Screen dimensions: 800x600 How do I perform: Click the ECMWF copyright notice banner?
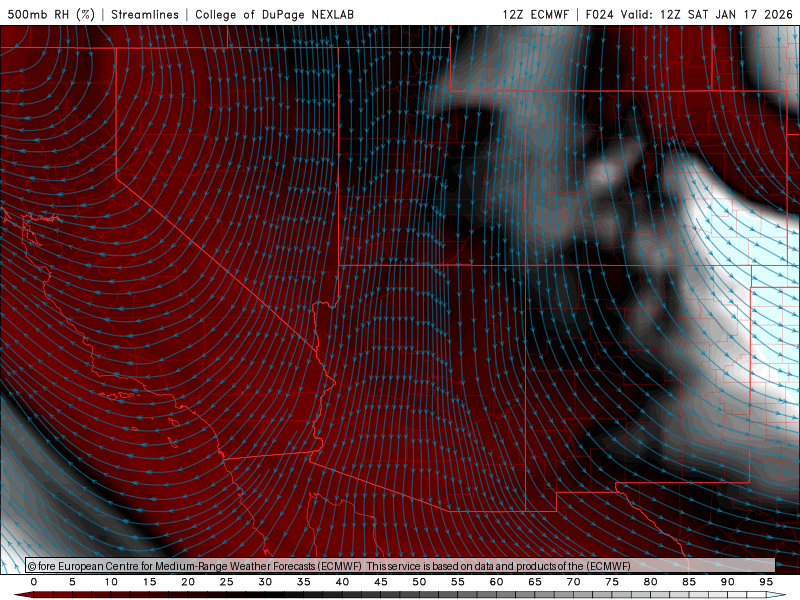coord(400,565)
